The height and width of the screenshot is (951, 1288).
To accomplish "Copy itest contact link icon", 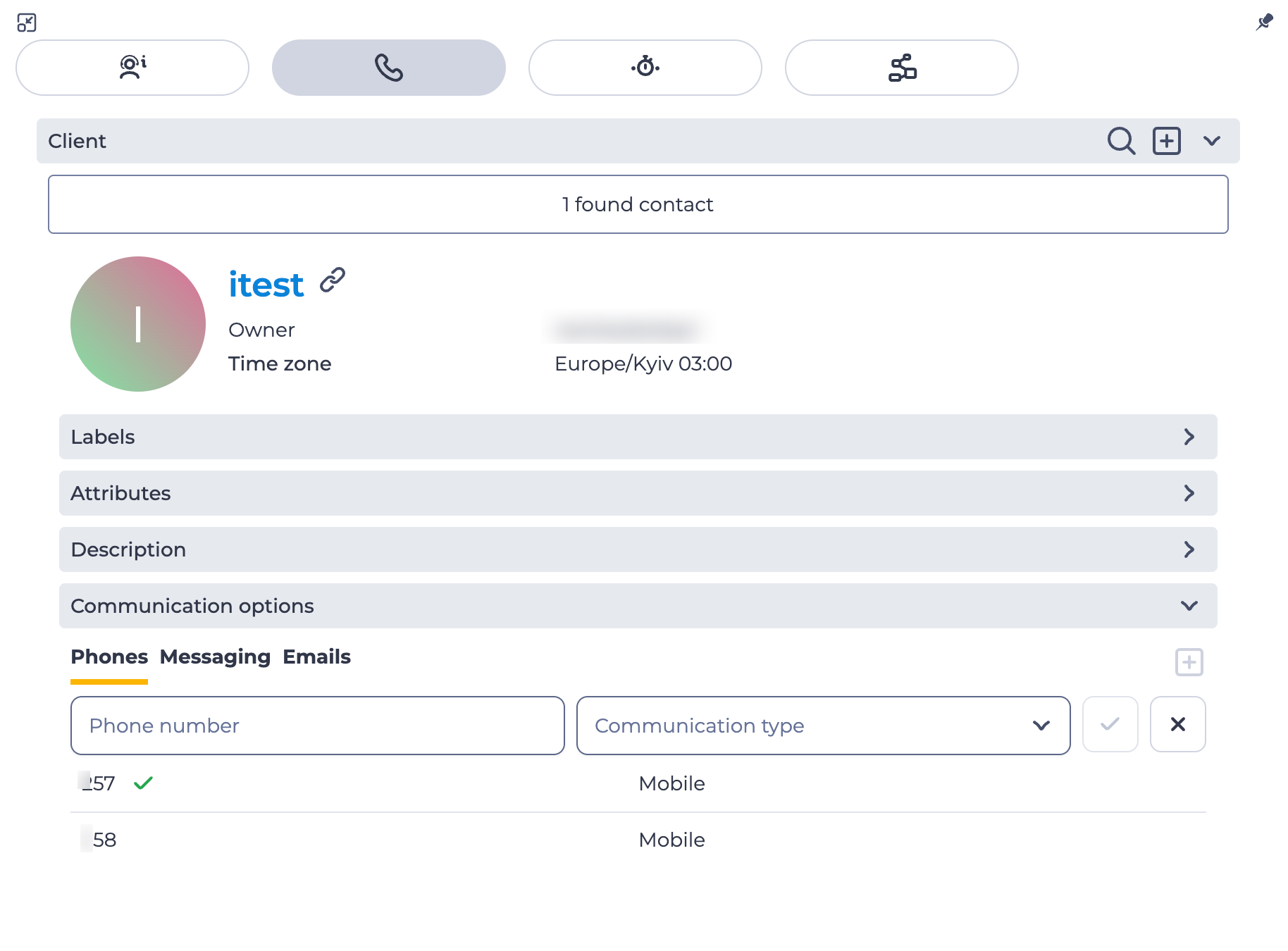I will (x=333, y=280).
